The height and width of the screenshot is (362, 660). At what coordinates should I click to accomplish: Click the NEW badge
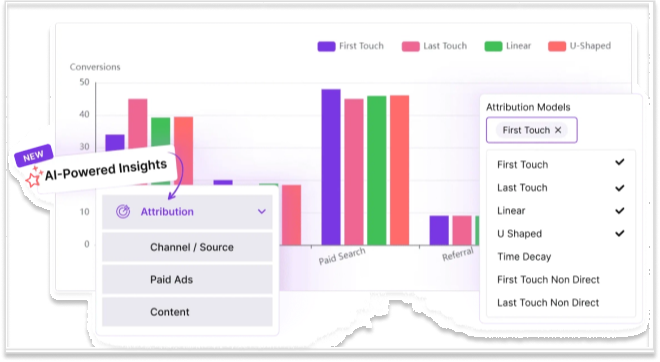pyautogui.click(x=34, y=156)
